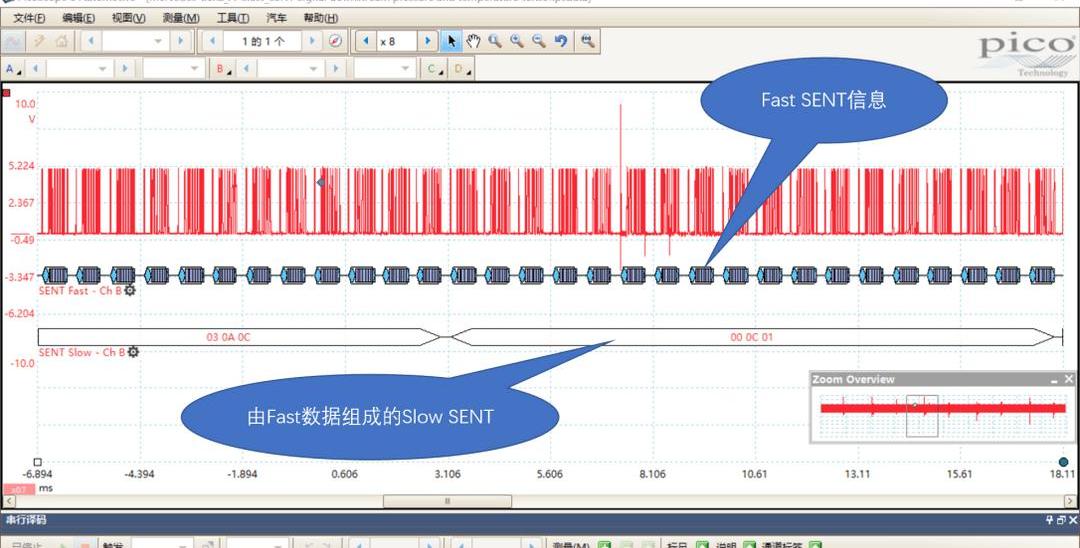Click the white square time ruler handle
1080x548 pixels.
[38, 462]
